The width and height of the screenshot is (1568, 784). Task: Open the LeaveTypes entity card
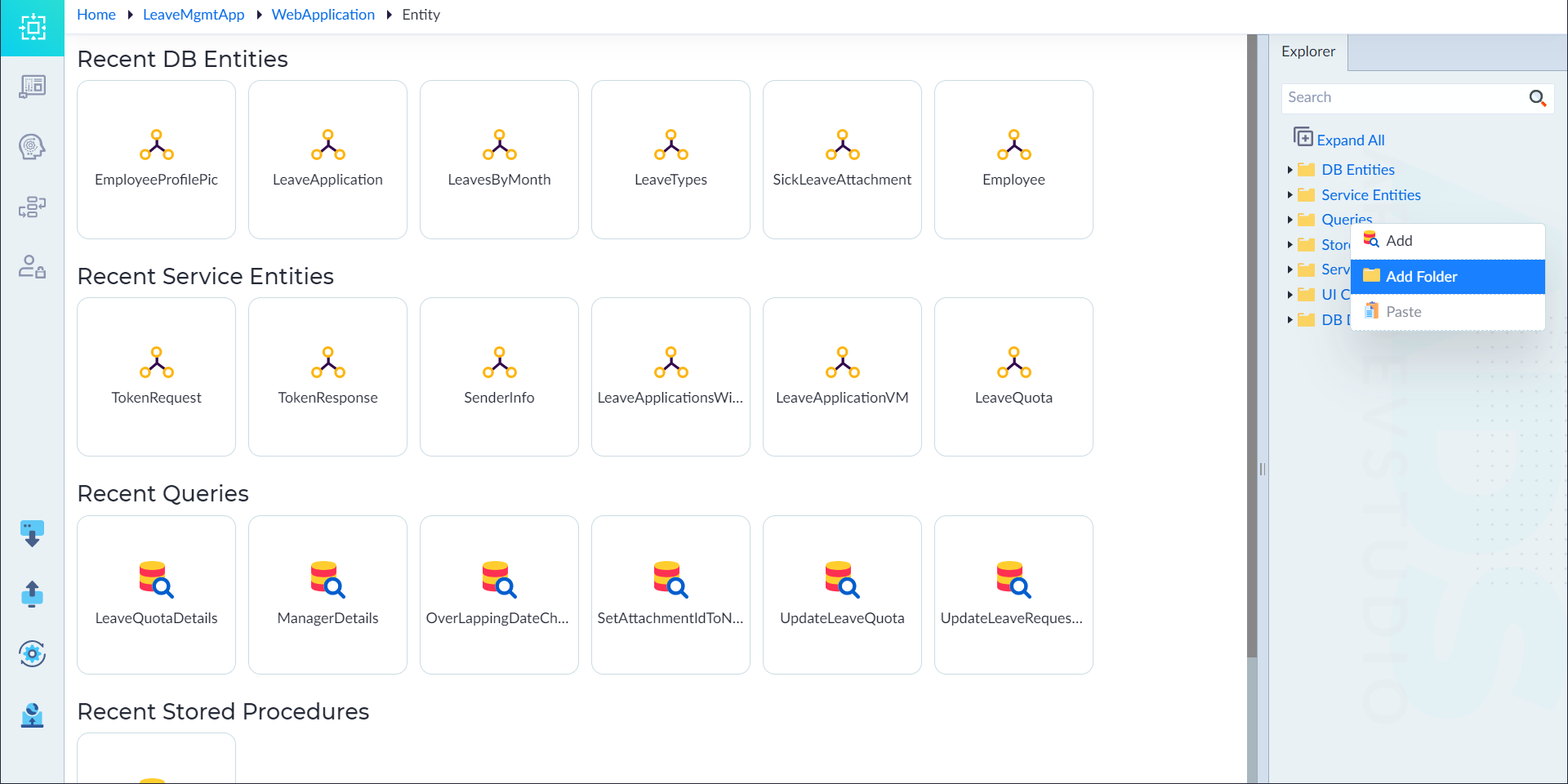(x=670, y=159)
